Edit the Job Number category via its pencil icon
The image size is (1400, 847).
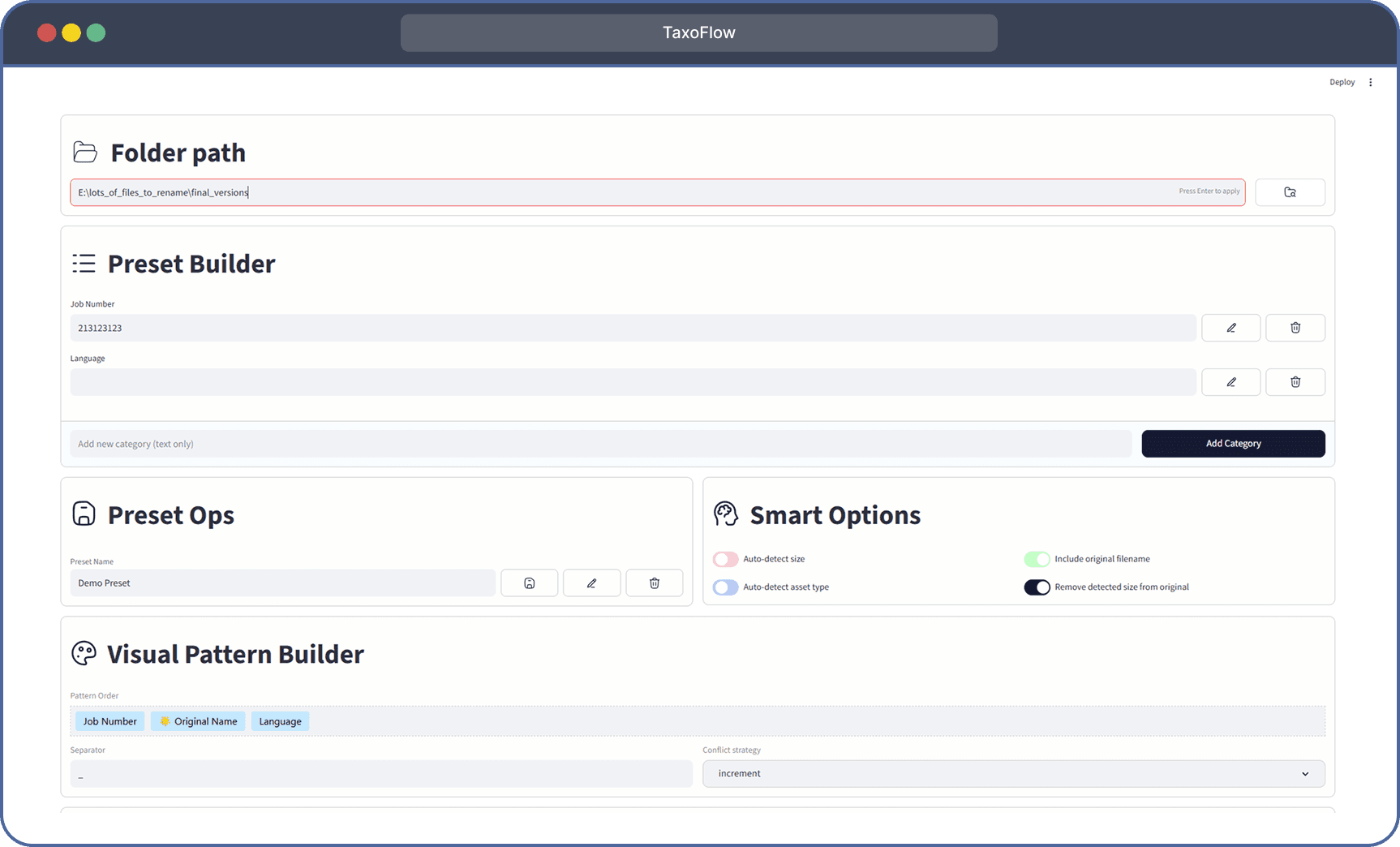[1230, 327]
